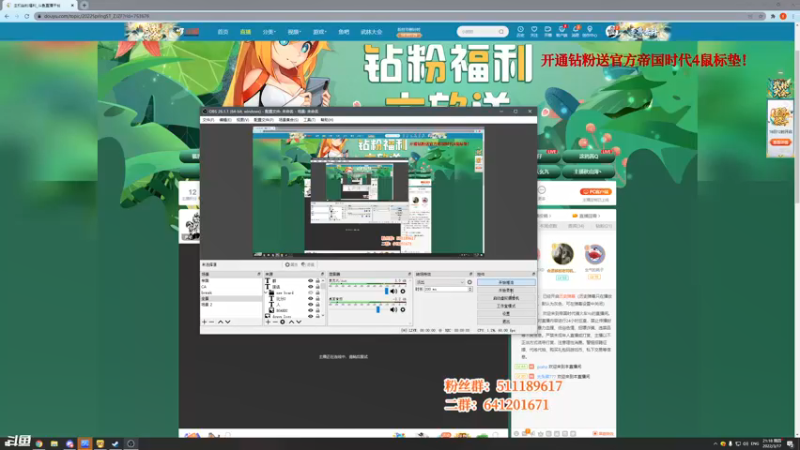Toggle visibility eye of the aoe board group

click(x=310, y=293)
